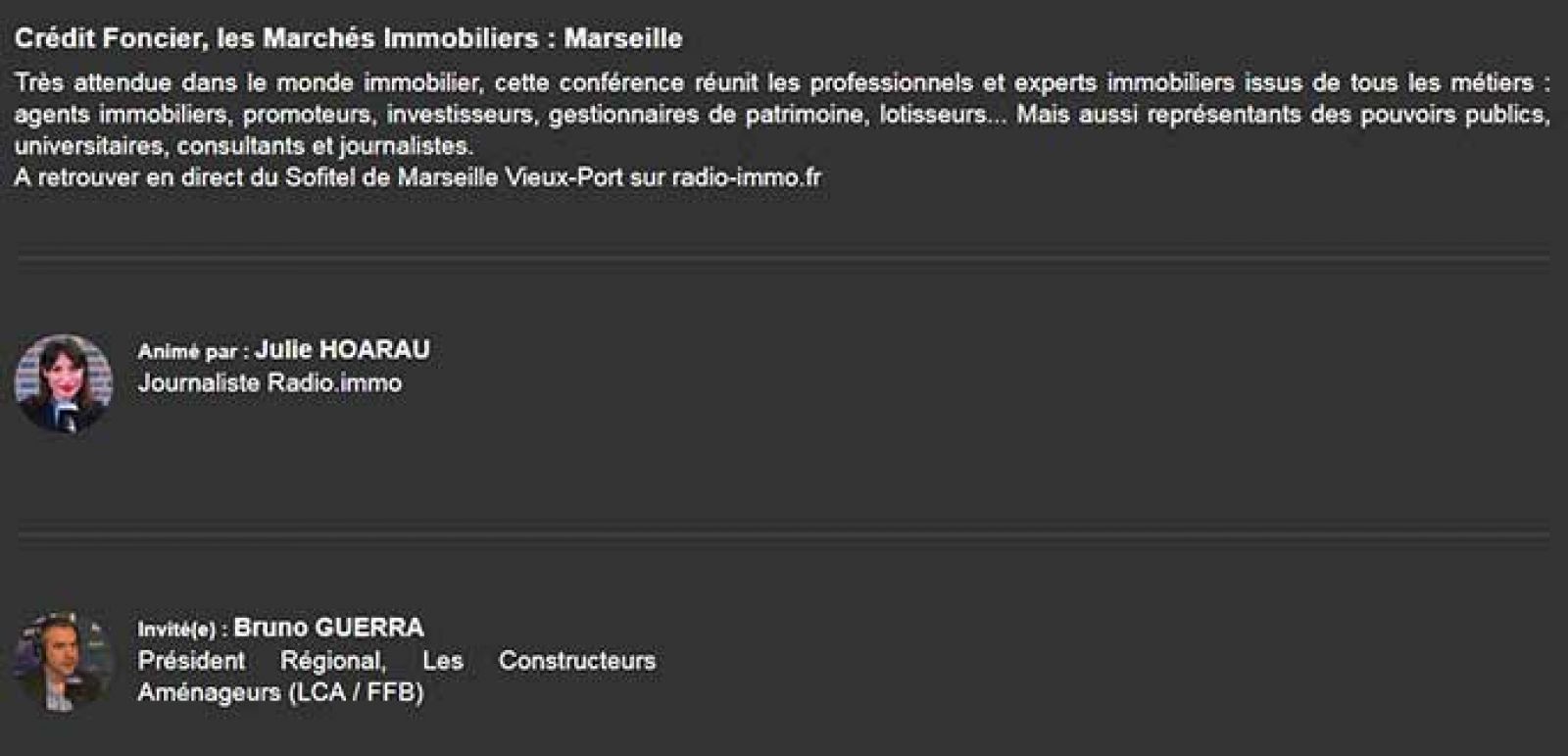Click the separator line above Bruno Guerra

click(x=783, y=535)
